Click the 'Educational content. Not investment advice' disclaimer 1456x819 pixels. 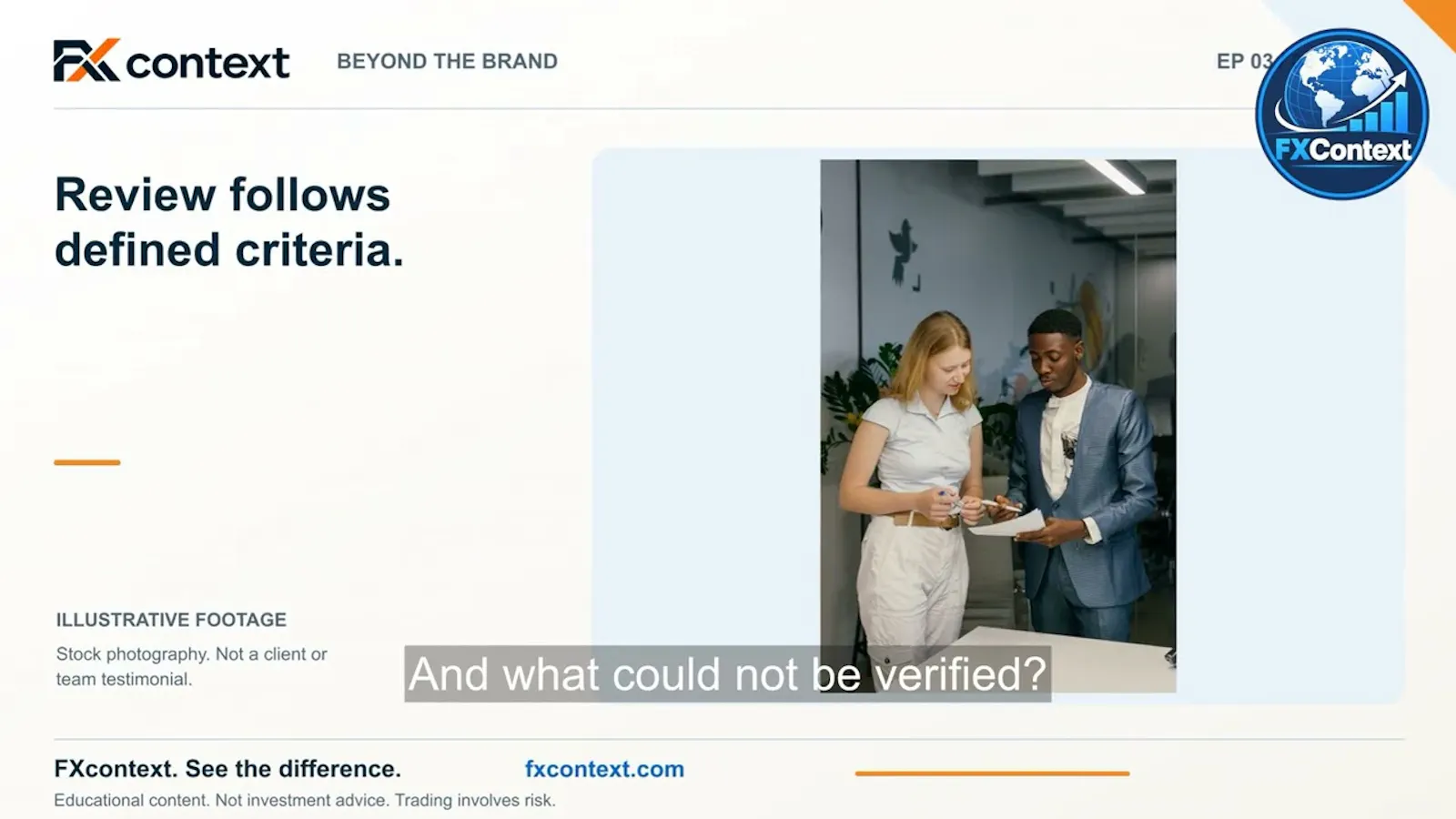pyautogui.click(x=304, y=800)
